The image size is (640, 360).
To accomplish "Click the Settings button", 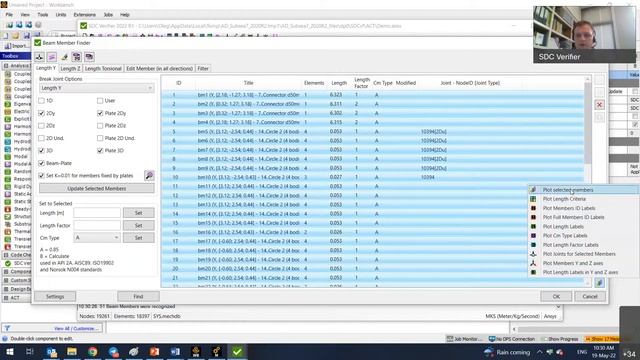I will coord(55,296).
